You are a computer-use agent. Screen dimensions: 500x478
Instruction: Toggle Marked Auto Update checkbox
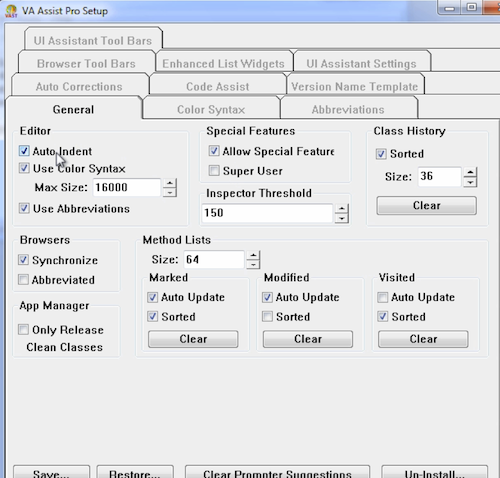pyautogui.click(x=152, y=297)
